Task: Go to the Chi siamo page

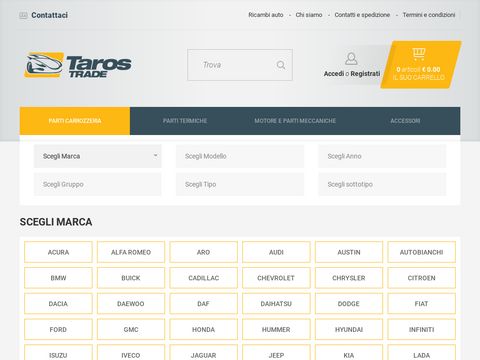Action: coord(309,15)
